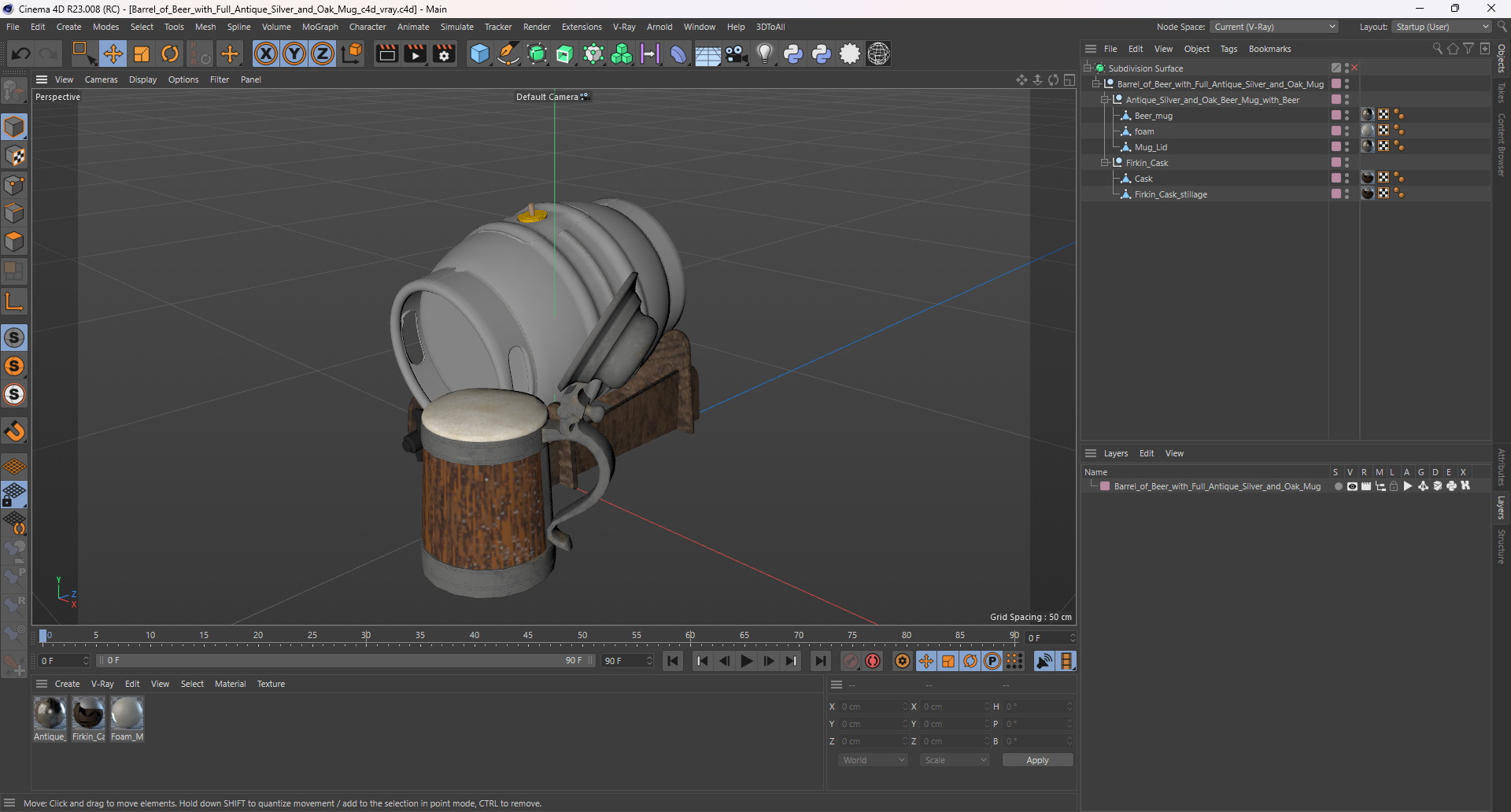Toggle the X-axis lock

coord(266,54)
